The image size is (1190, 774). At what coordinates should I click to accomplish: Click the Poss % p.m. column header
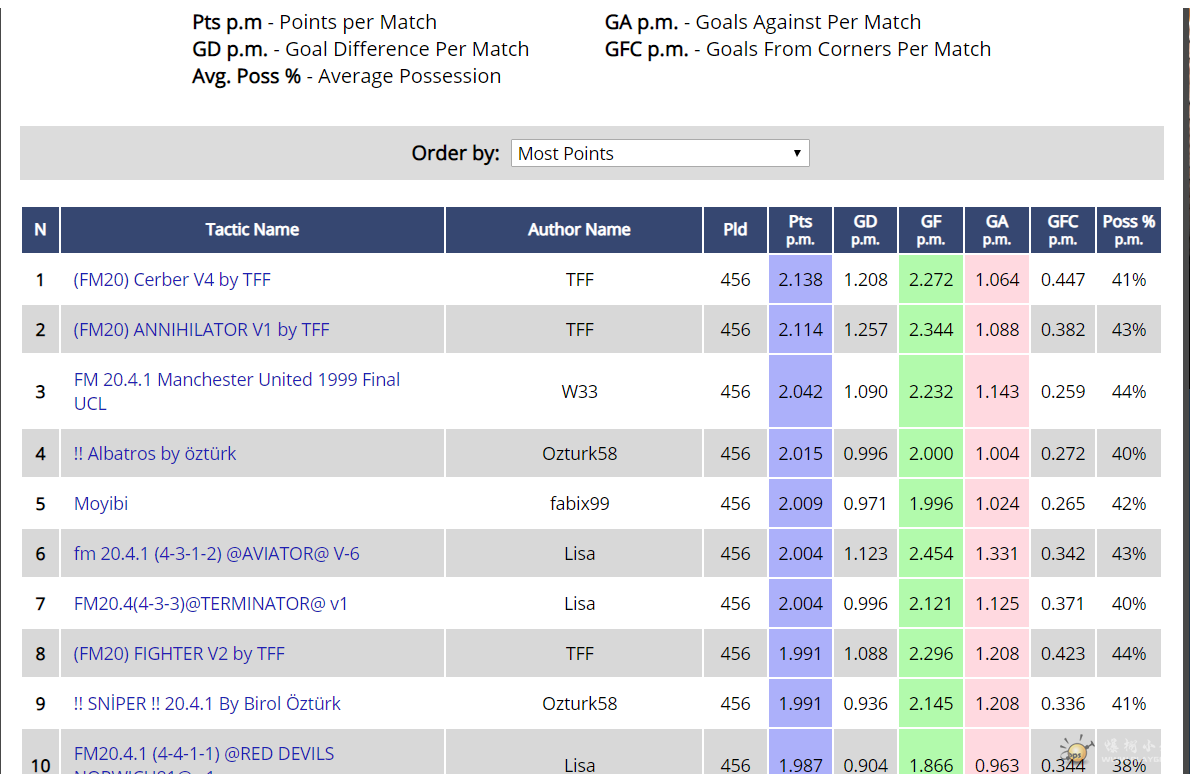click(x=1128, y=230)
